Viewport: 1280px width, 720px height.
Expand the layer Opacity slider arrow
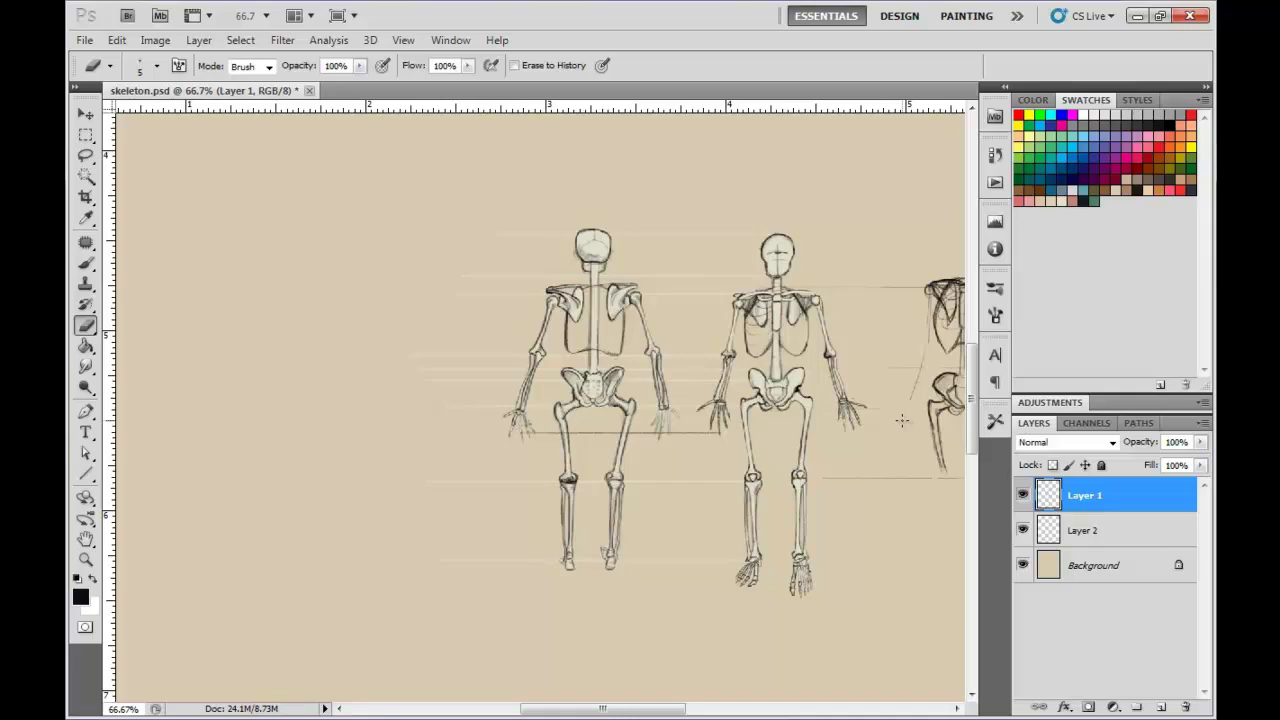(x=1200, y=442)
